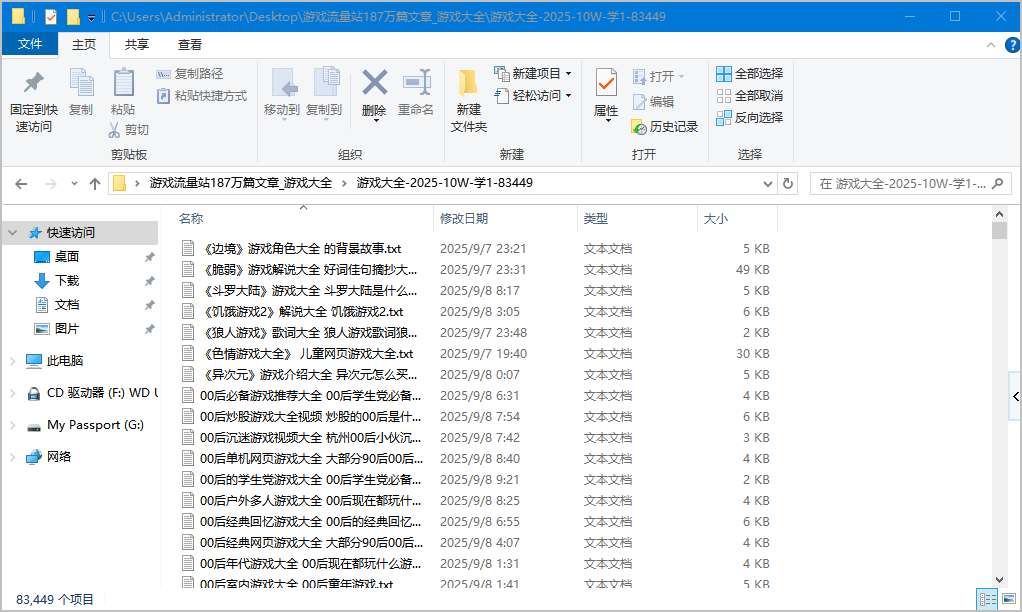1022x612 pixels.
Task: Open the 文件 (File) menu
Action: [31, 44]
